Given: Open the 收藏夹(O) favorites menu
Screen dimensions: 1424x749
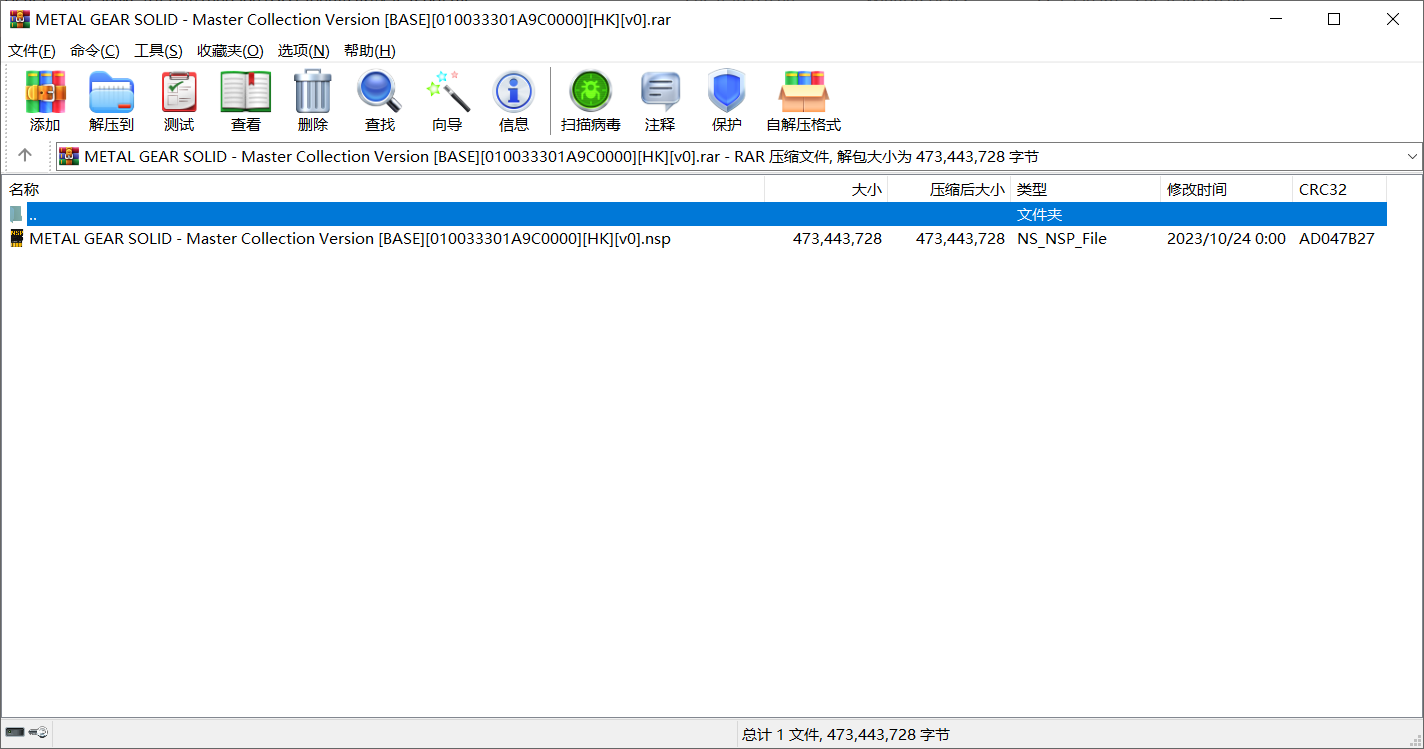Looking at the screenshot, I should coord(230,51).
